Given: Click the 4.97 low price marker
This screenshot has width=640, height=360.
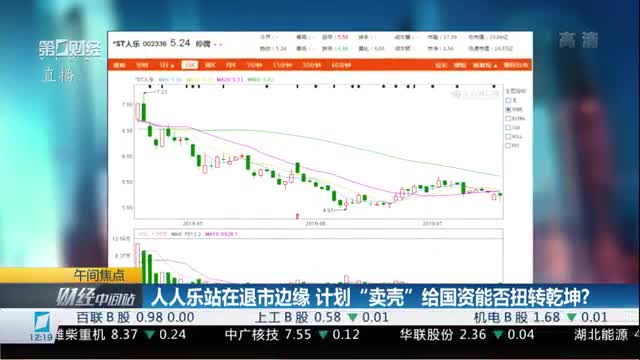Looking at the screenshot, I should coord(328,210).
